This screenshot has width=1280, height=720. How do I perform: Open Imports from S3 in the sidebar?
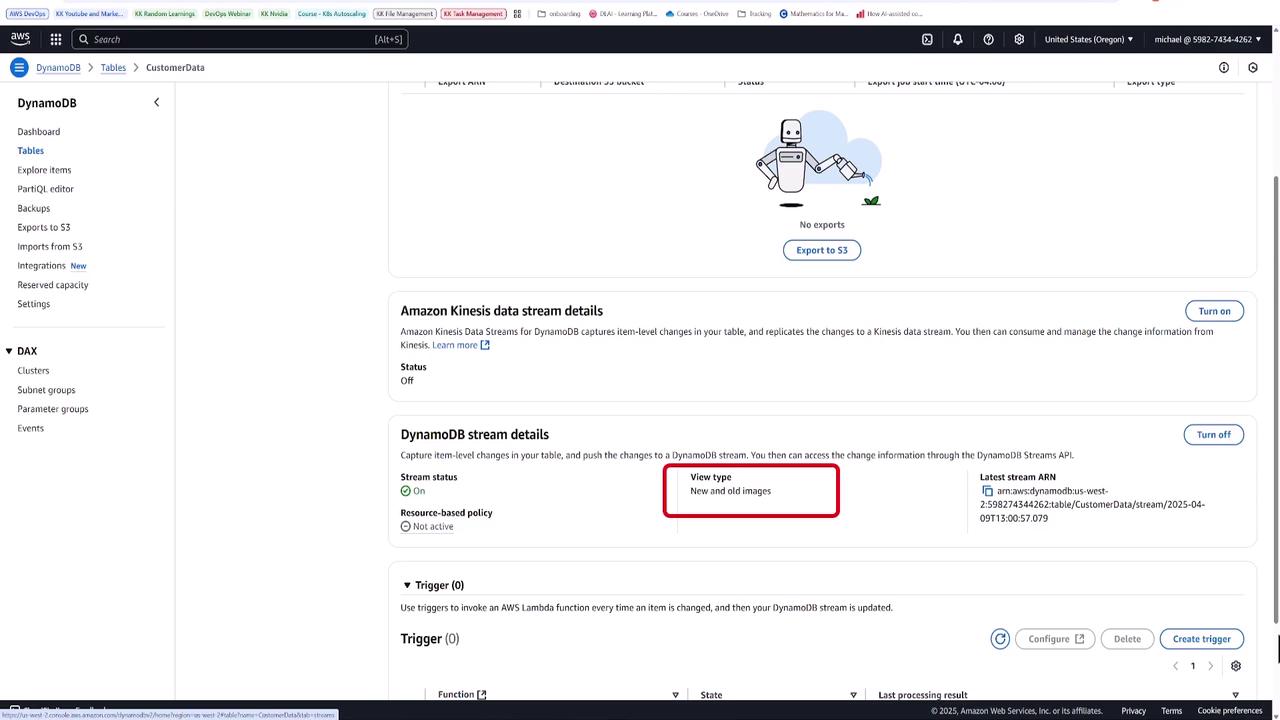50,246
